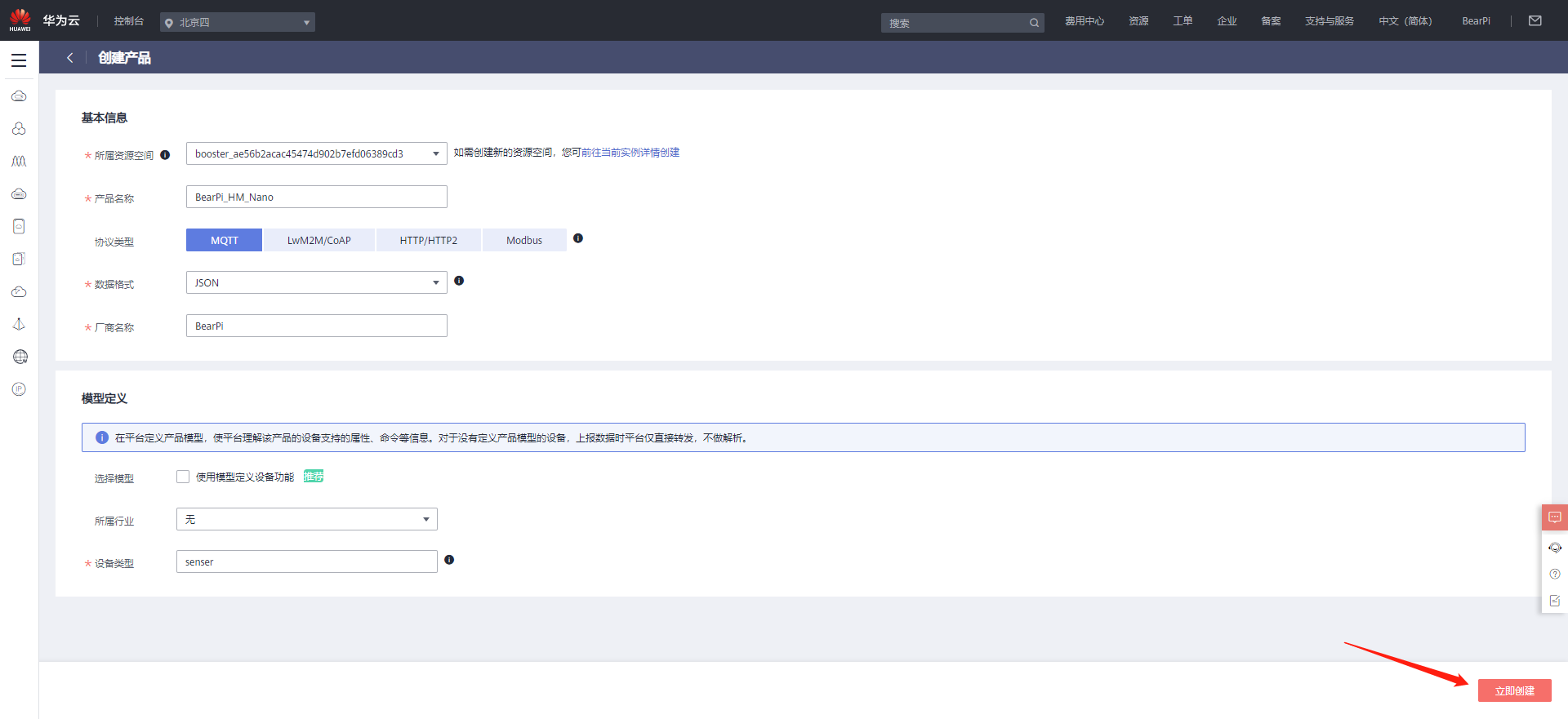
Task: Click the info icon next to 设备类型 field
Action: point(449,560)
